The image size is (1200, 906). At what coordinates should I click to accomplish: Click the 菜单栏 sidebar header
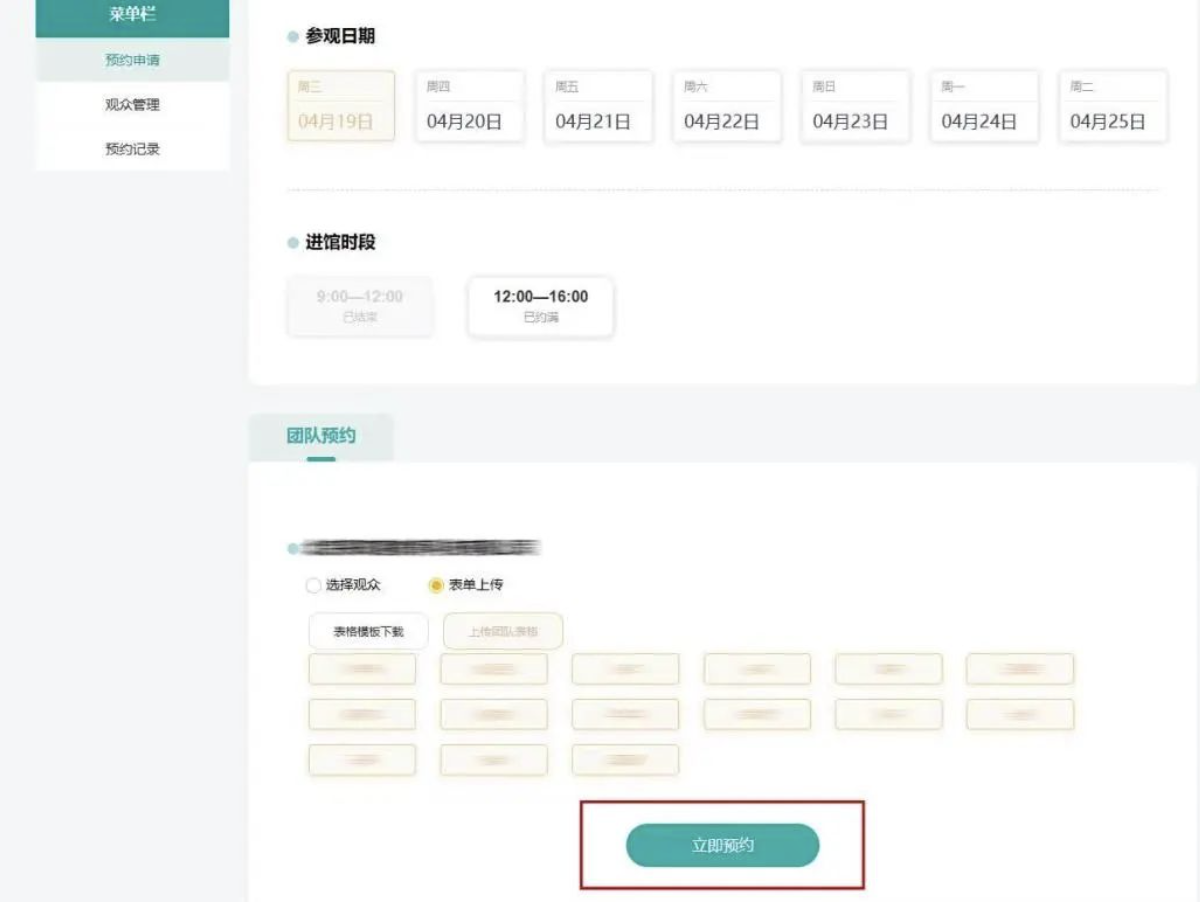coord(132,16)
